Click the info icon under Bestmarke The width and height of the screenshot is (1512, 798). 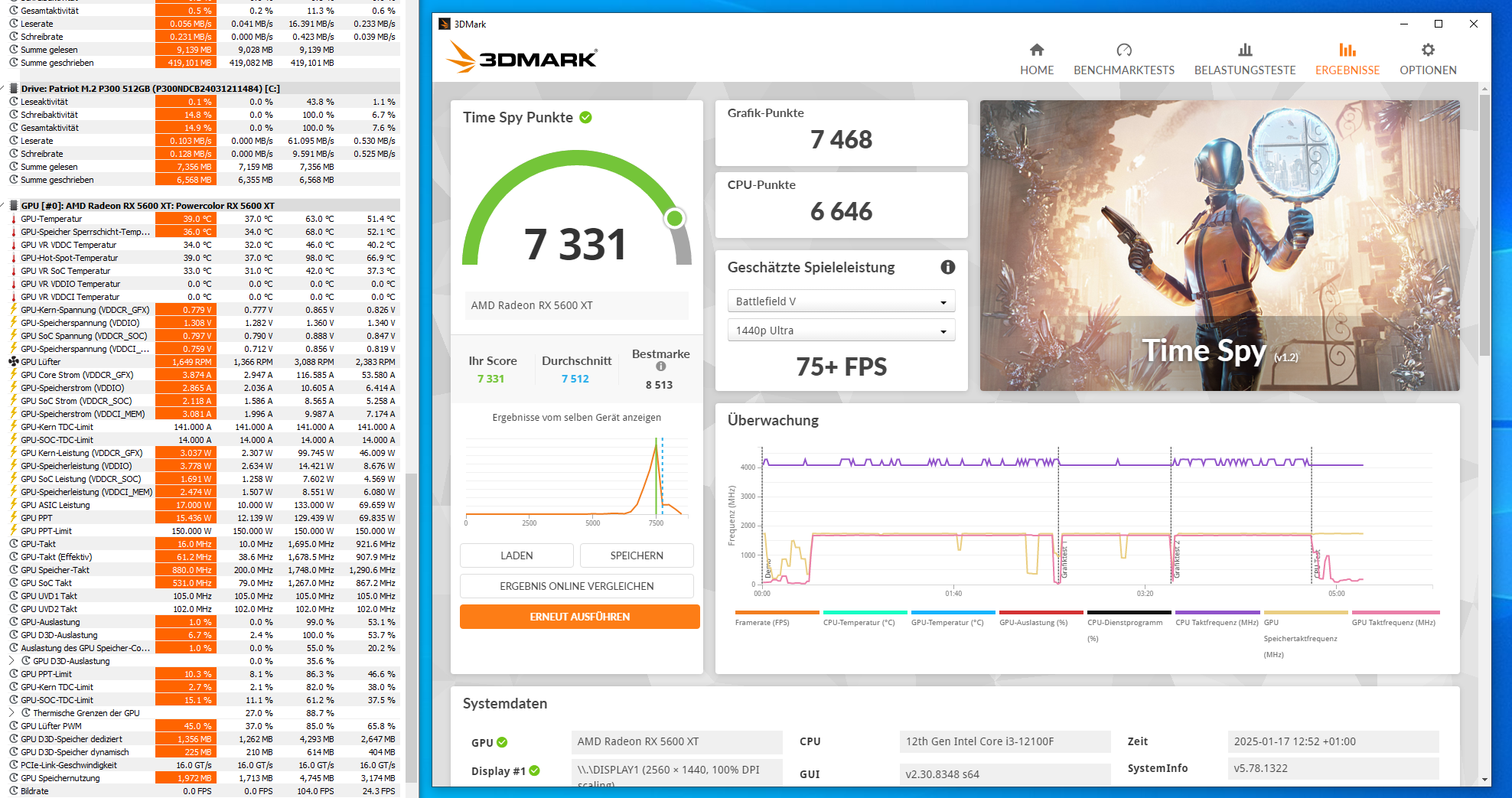pos(661,366)
